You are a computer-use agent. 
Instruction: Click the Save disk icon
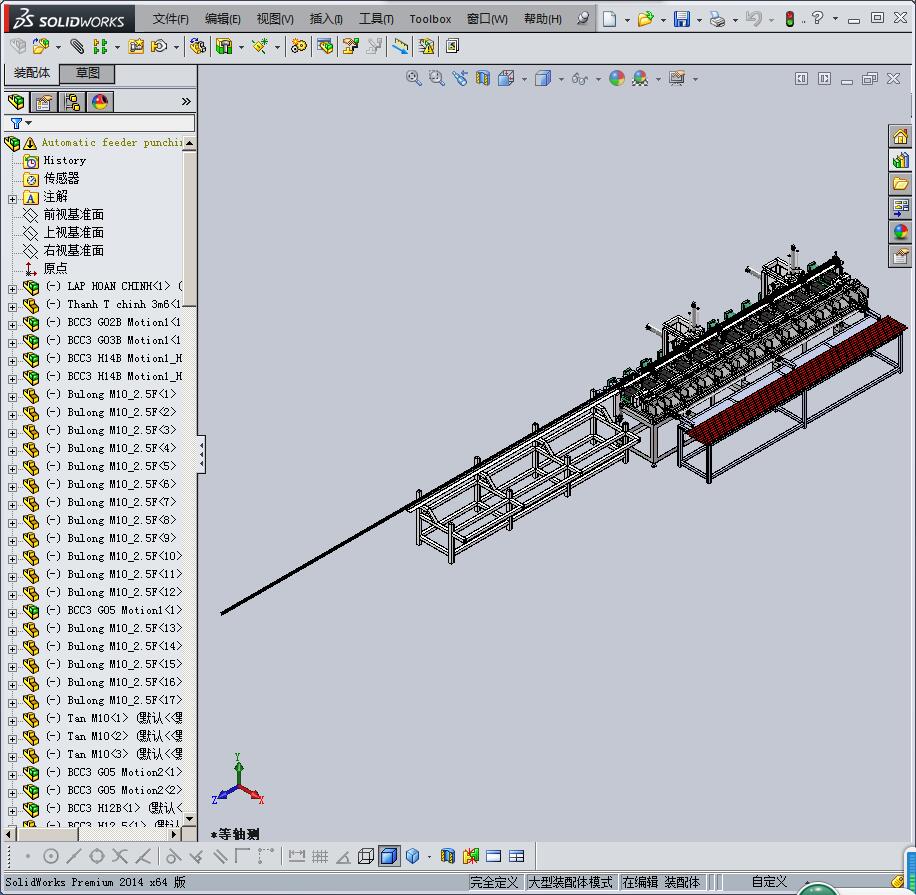[x=681, y=19]
